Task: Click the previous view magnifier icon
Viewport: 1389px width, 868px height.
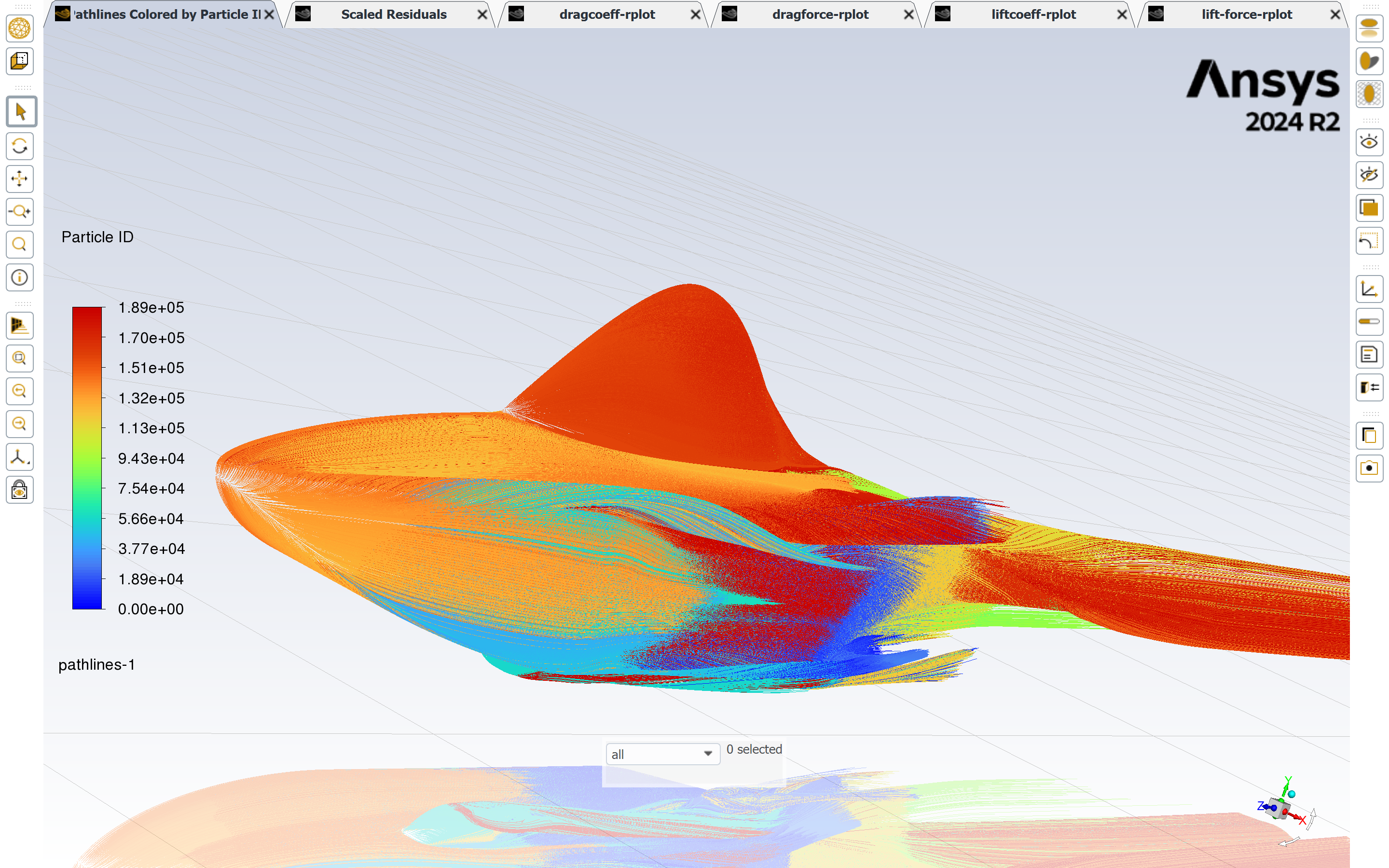Action: [19, 391]
